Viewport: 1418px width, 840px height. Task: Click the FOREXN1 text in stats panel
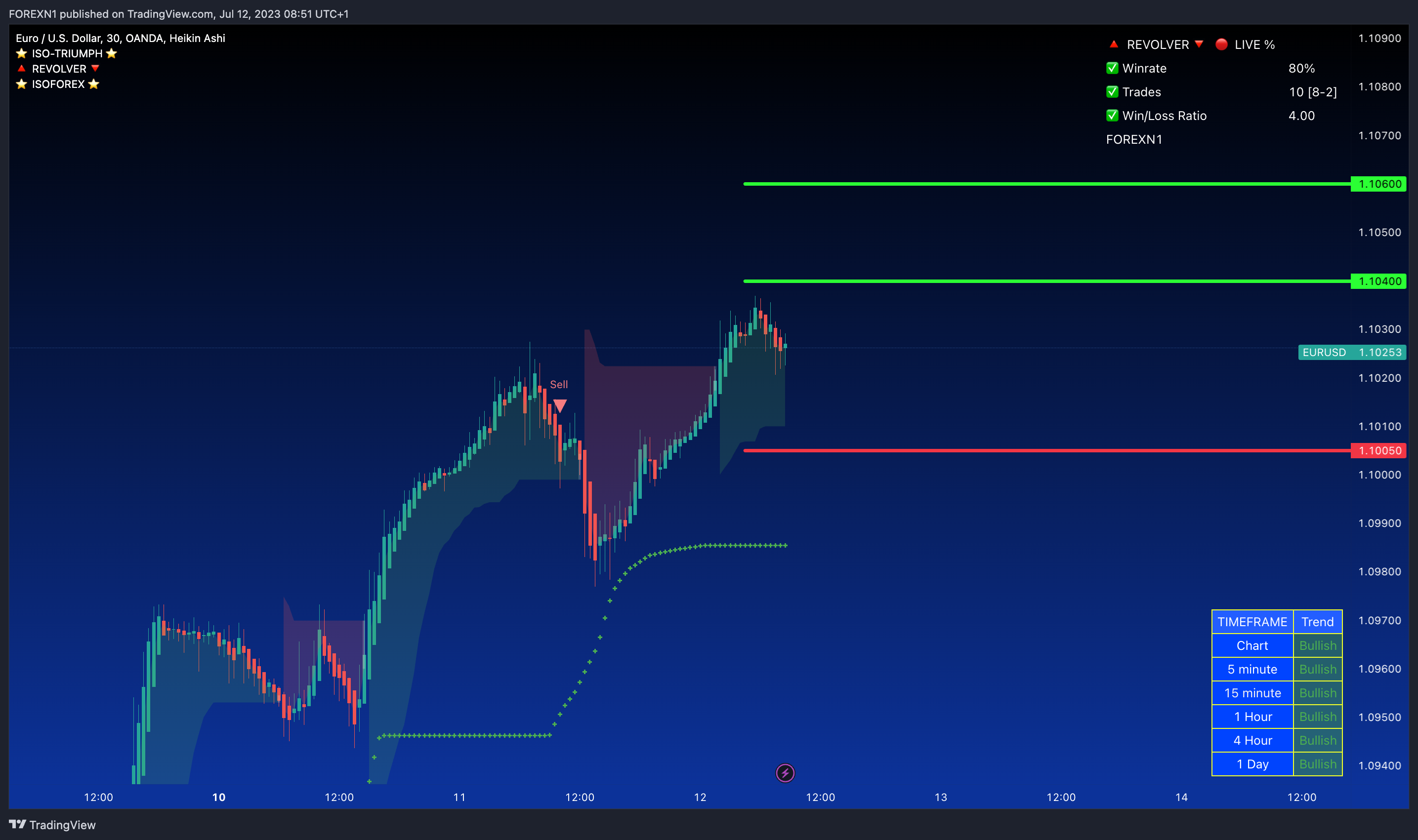1134,139
